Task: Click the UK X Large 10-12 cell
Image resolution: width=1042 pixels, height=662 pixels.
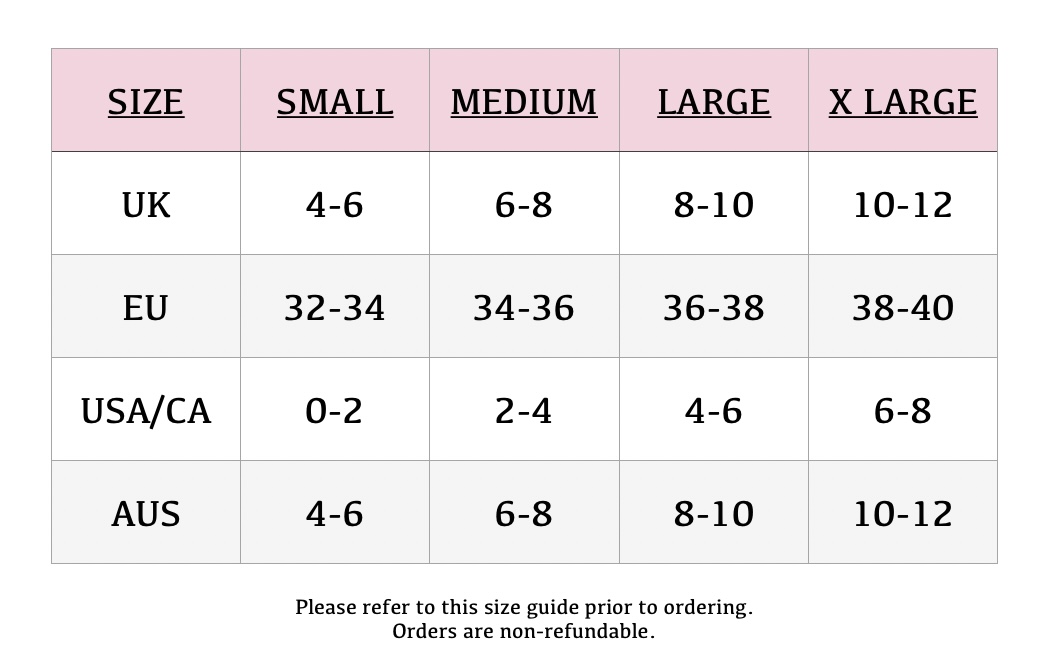Action: point(902,205)
